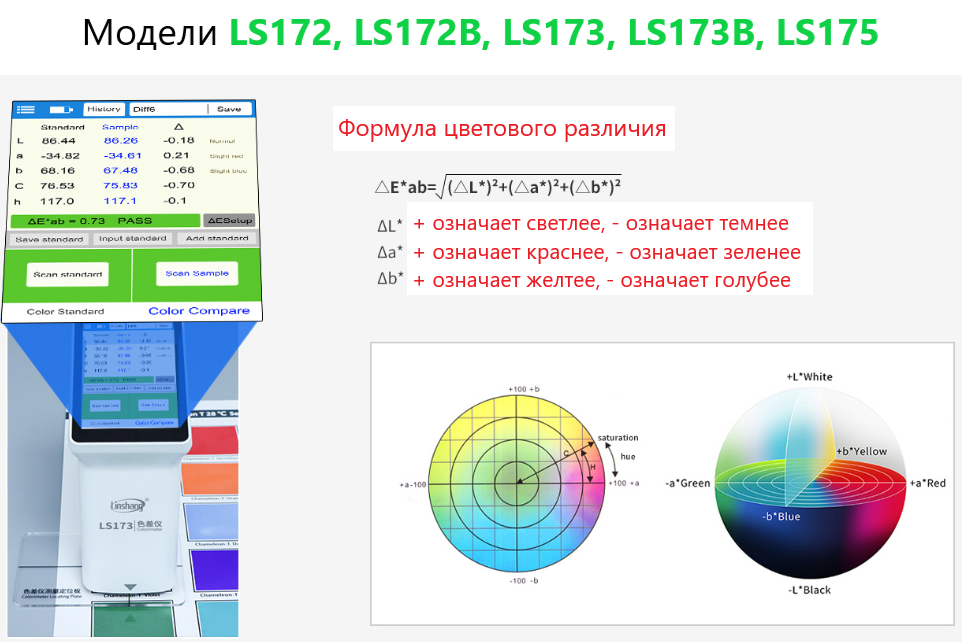This screenshot has height=642, width=963.
Task: Click line означает желтее, означает голубее
Action: (602, 280)
